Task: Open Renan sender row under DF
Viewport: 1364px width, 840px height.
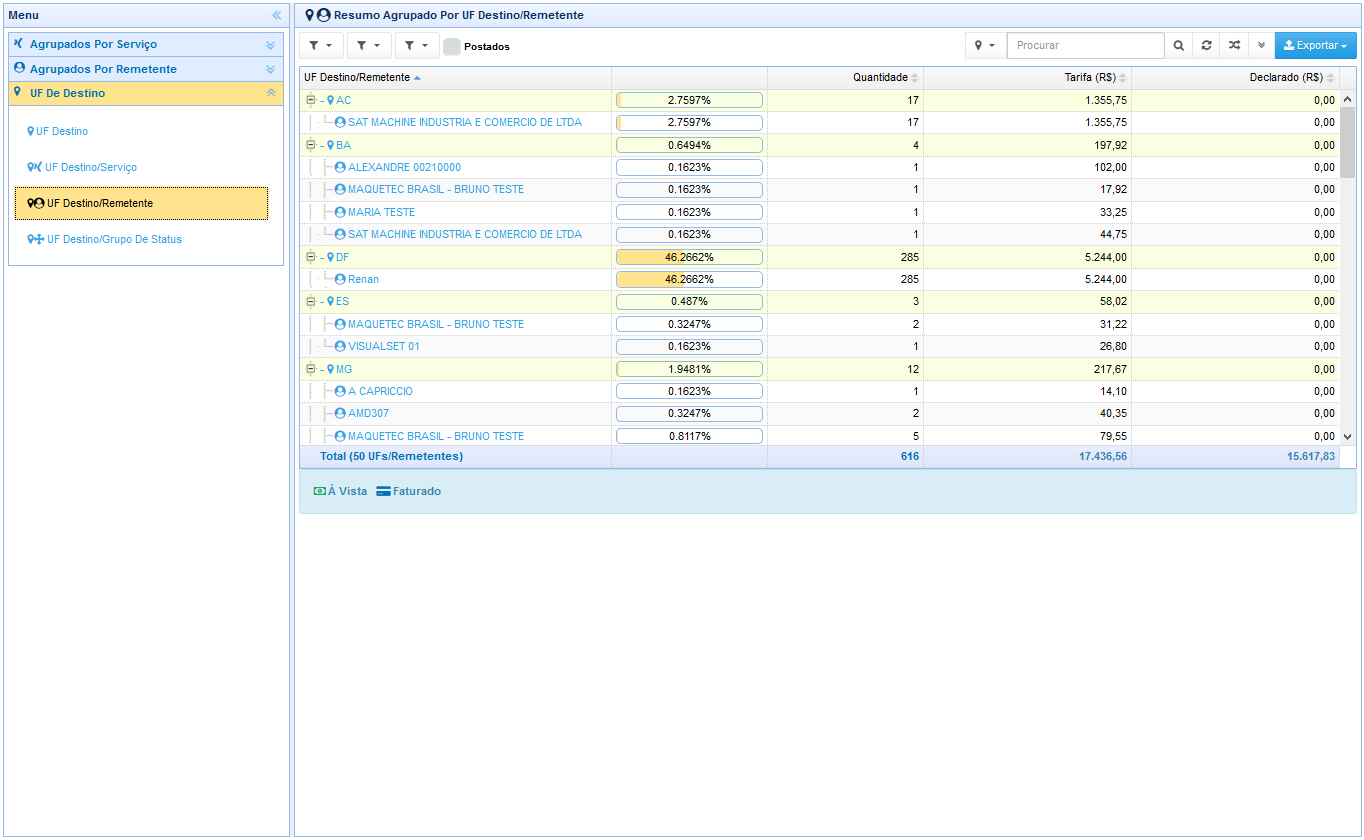Action: [x=363, y=279]
